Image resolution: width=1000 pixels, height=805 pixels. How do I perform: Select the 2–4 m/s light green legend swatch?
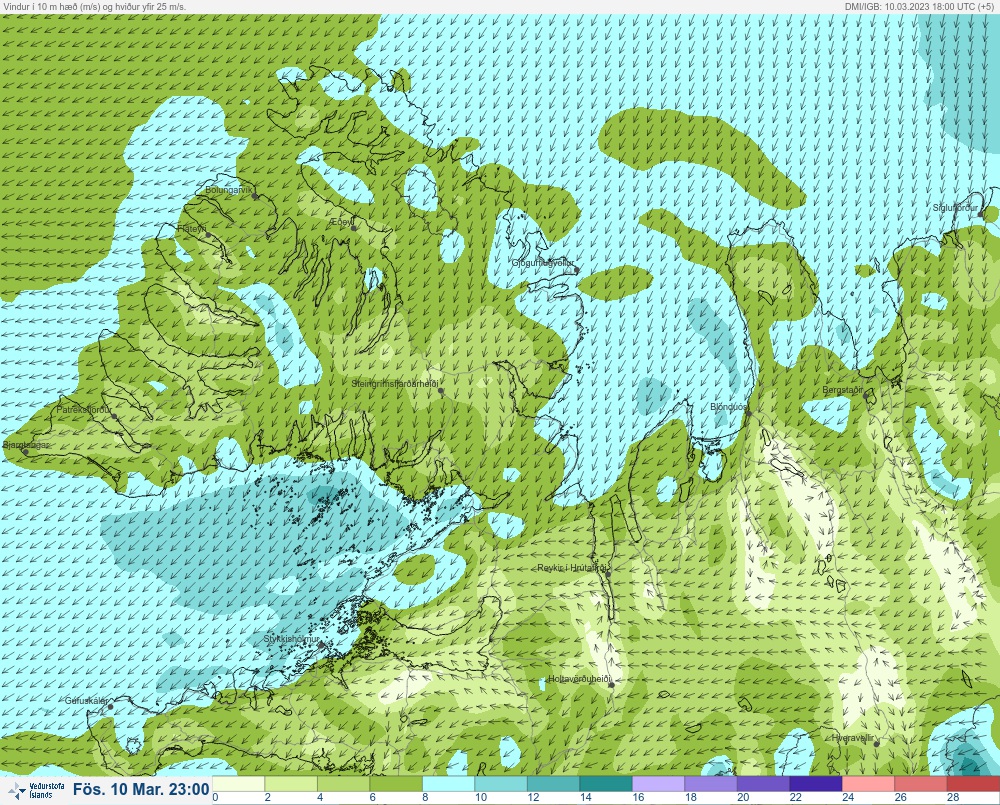[x=291, y=783]
